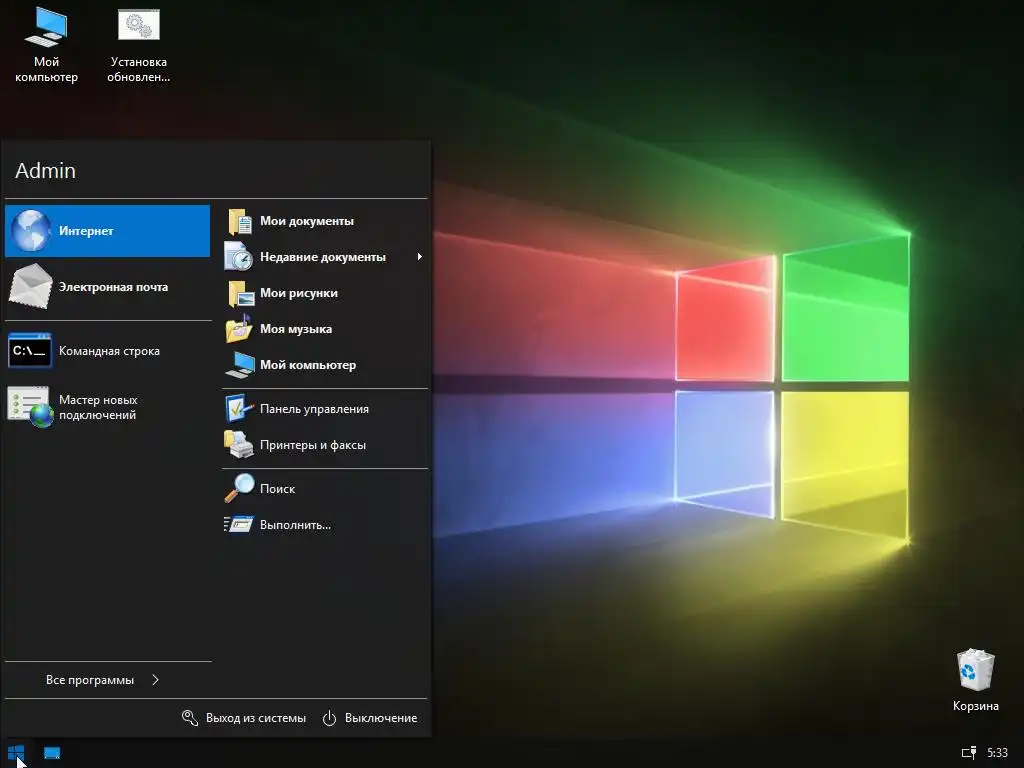
Task: Select the Поиск menu label
Action: (x=278, y=488)
